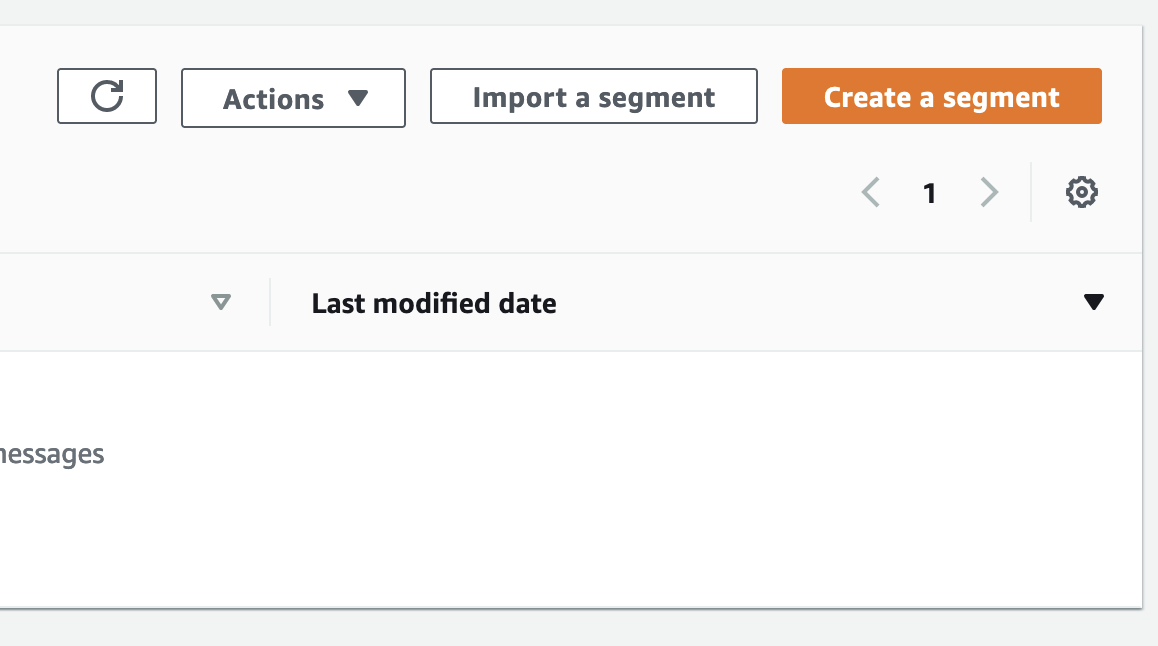1158x646 pixels.
Task: Click the word Actions on the dropdown button
Action: [x=274, y=99]
